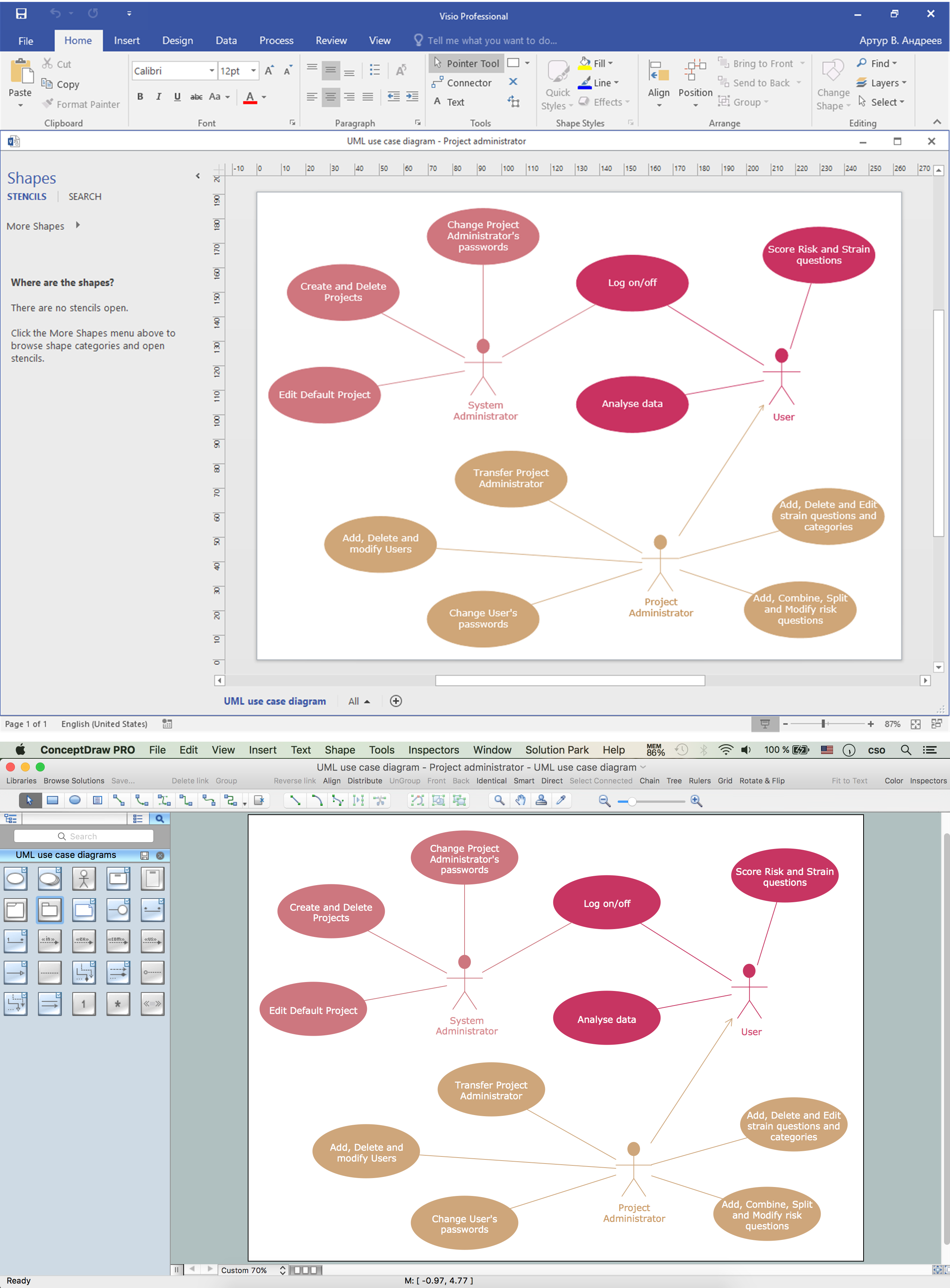The width and height of the screenshot is (950, 1288).
Task: Open the font color dropdown arrow
Action: (263, 97)
